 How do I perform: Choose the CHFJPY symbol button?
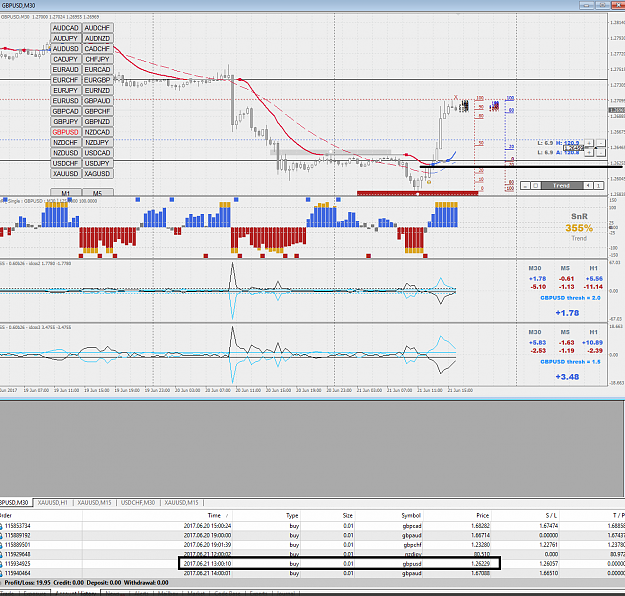(x=97, y=59)
